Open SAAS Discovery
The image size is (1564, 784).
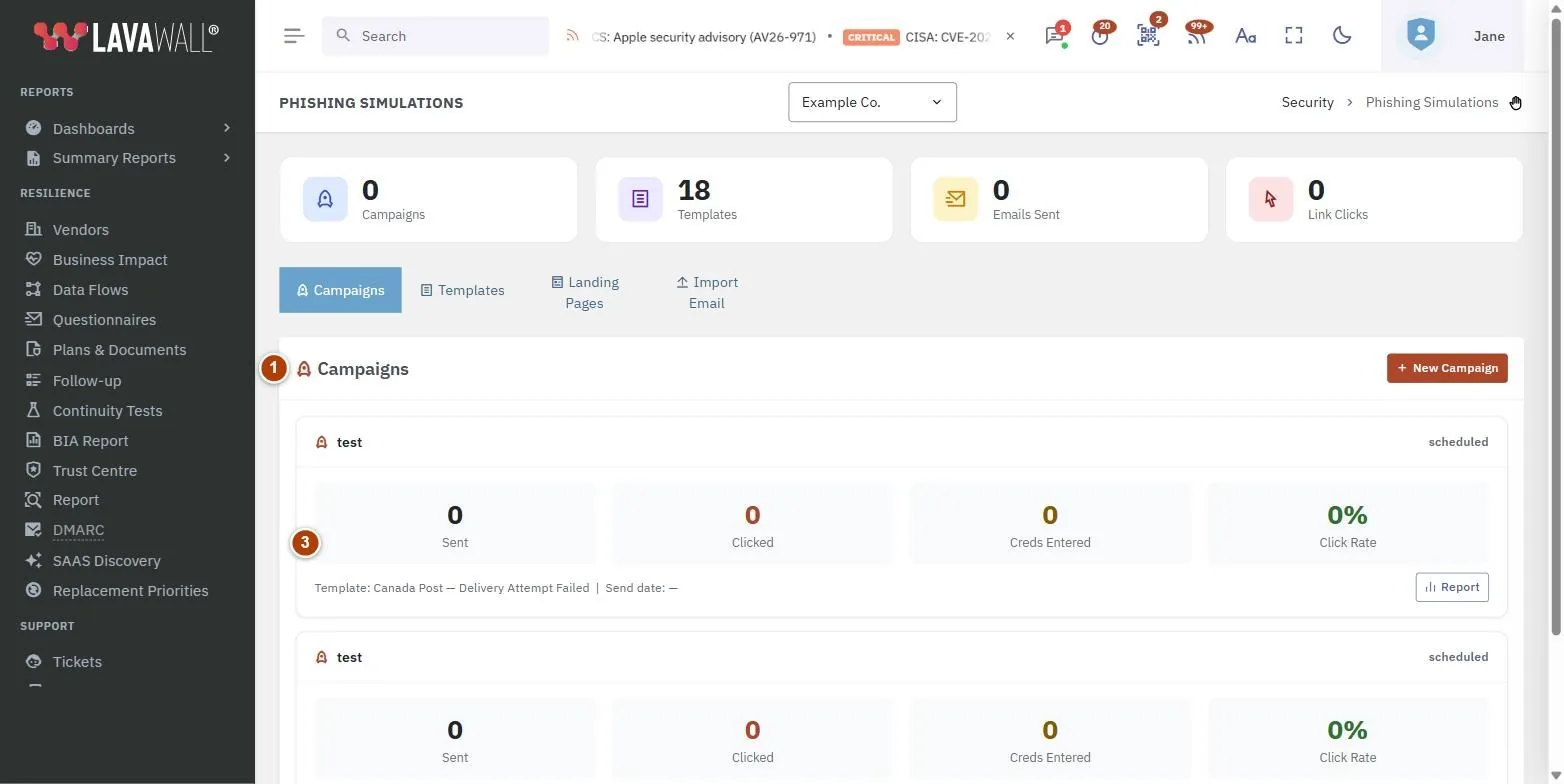point(106,560)
